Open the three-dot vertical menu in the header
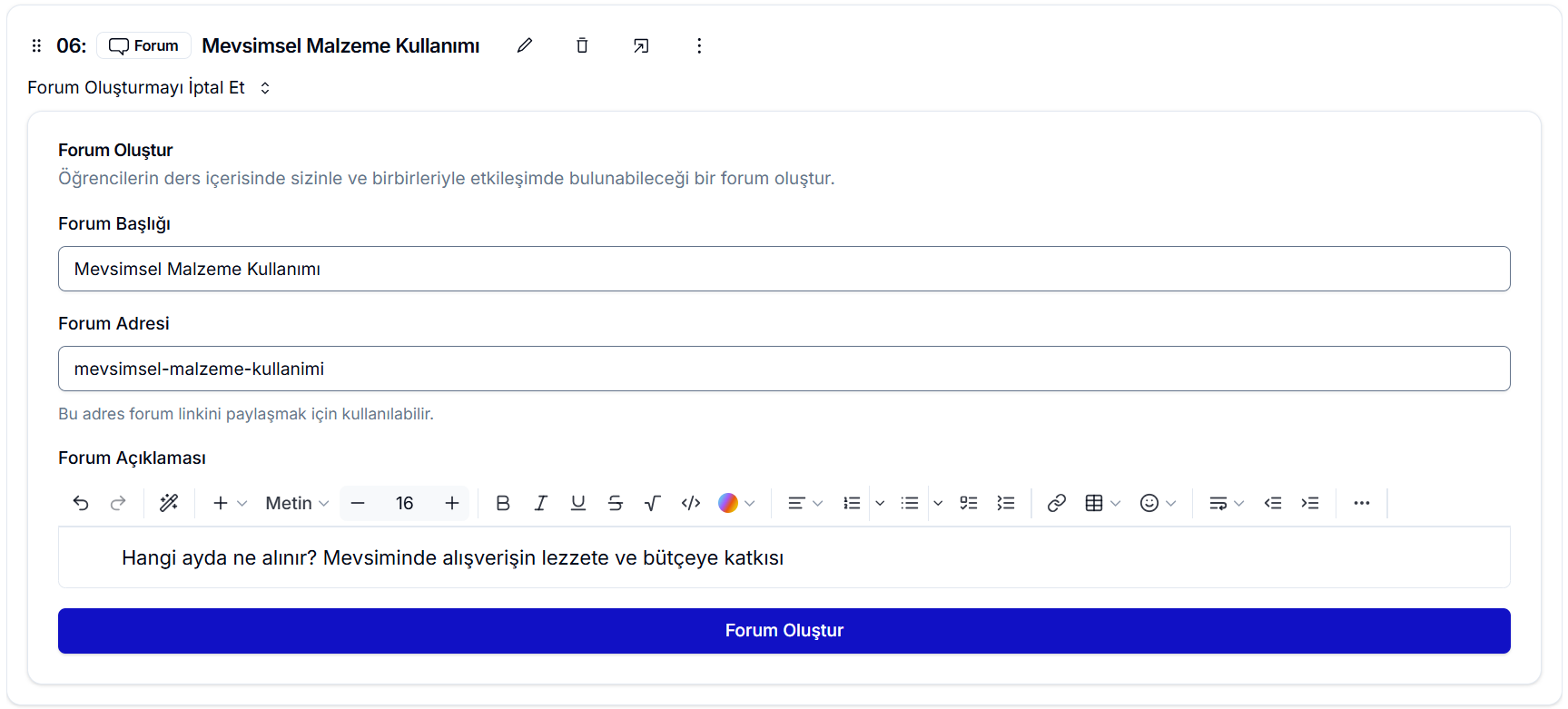 click(x=698, y=45)
